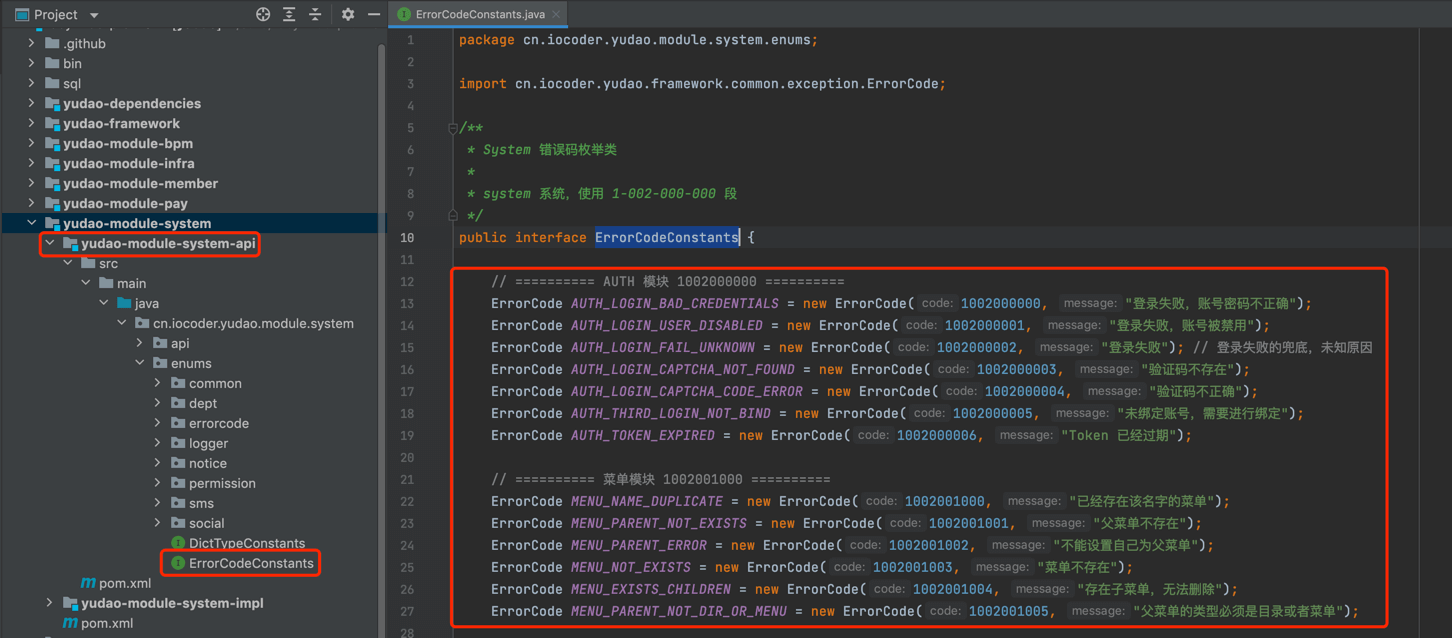The width and height of the screenshot is (1452, 638).
Task: Switch to ErrorCodeConstants.java editor tab
Action: (x=478, y=15)
